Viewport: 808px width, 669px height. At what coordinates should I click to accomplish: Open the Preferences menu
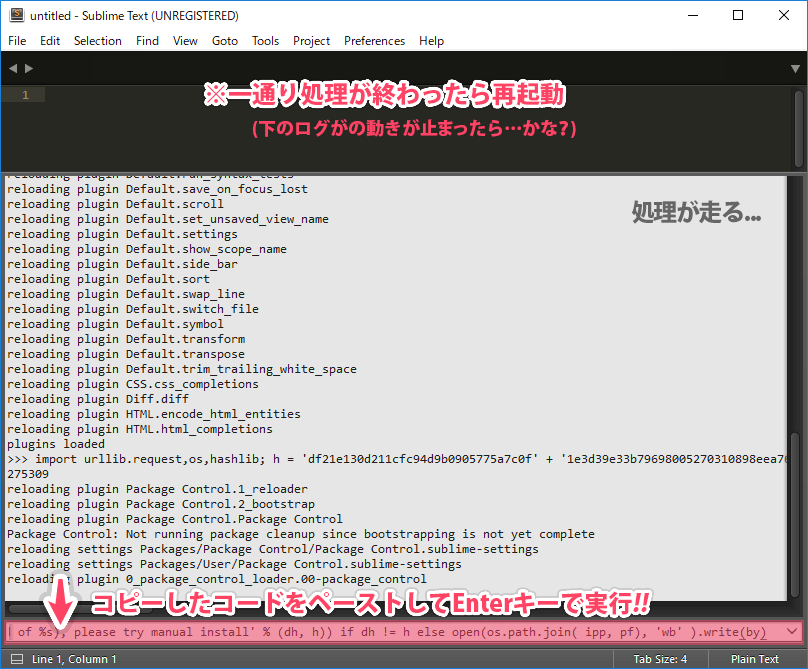(375, 41)
